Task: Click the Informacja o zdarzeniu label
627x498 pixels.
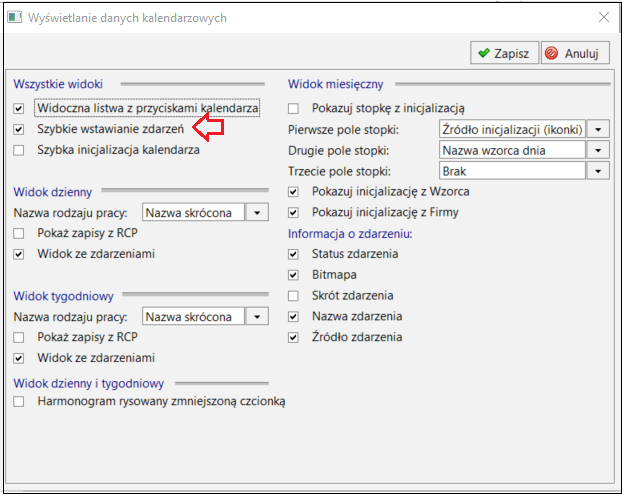Action: click(x=350, y=234)
